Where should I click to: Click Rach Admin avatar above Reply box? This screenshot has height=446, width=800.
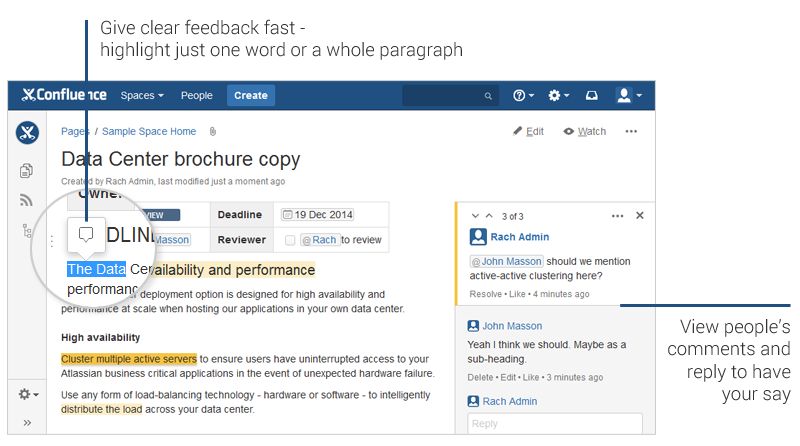[x=473, y=401]
